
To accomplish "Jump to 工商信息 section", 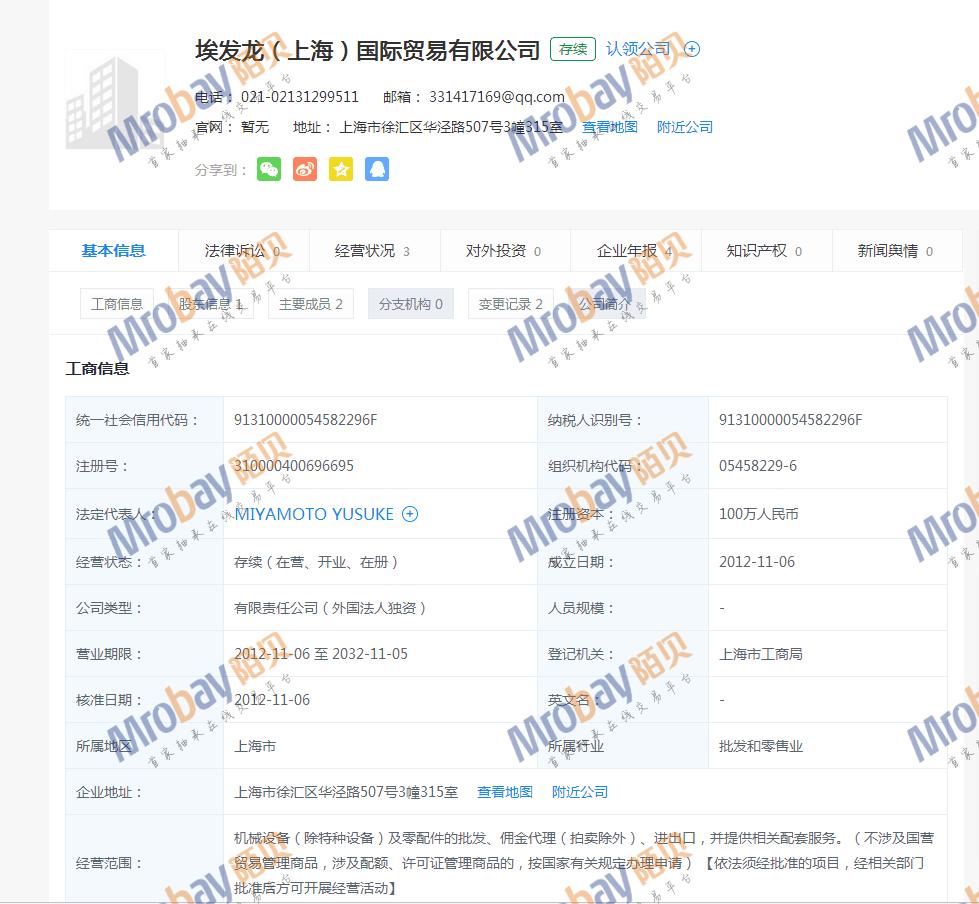I will tap(117, 304).
